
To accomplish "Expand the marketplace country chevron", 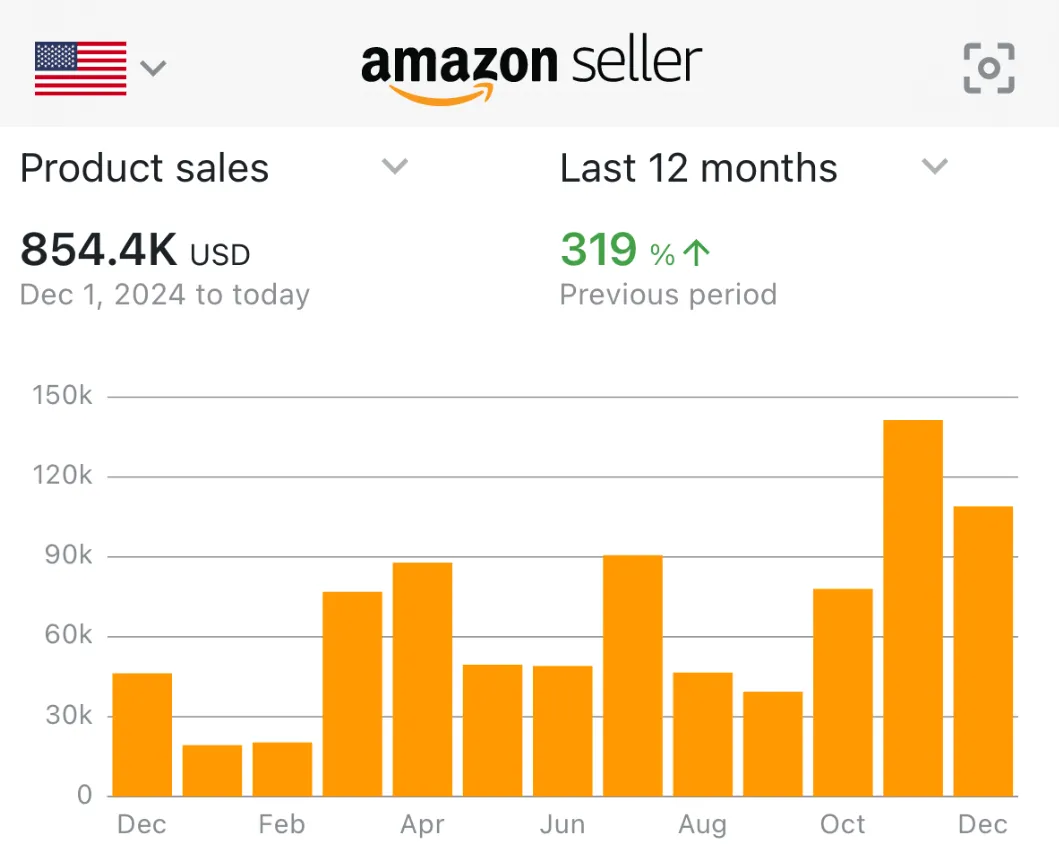I will pyautogui.click(x=153, y=68).
